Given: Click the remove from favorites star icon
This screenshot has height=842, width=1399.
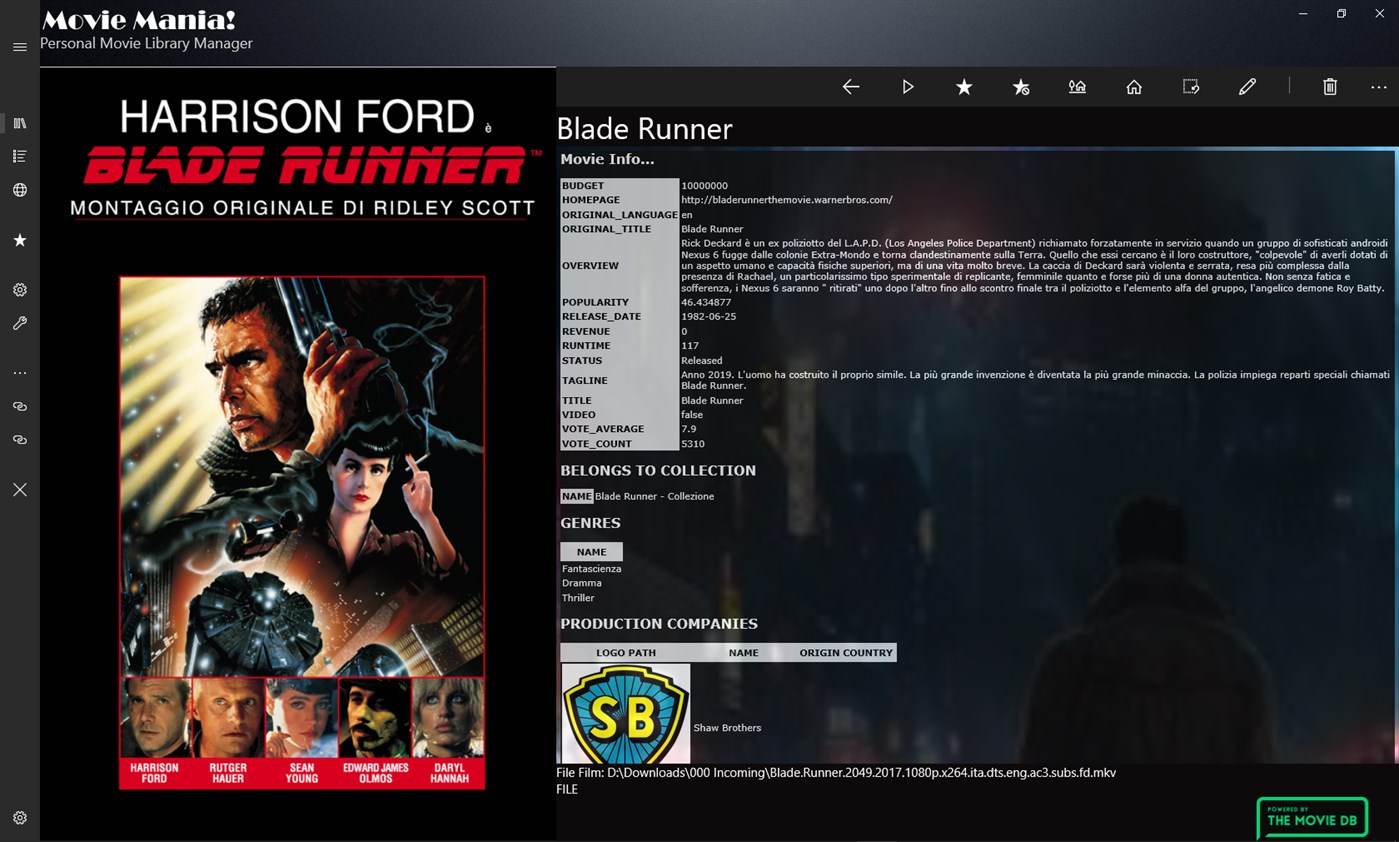Looking at the screenshot, I should [1021, 88].
